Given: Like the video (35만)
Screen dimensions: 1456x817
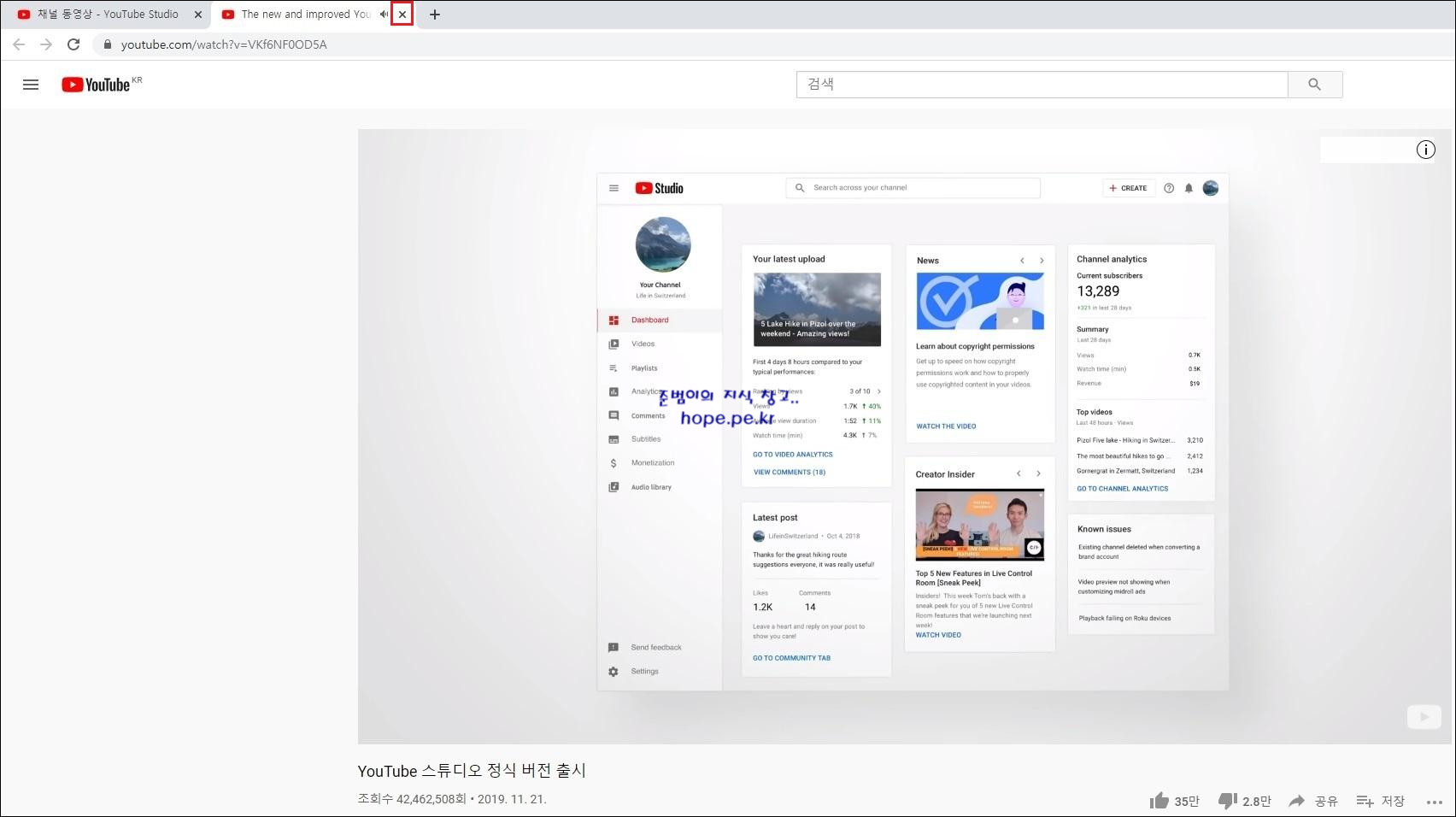Looking at the screenshot, I should click(1174, 801).
